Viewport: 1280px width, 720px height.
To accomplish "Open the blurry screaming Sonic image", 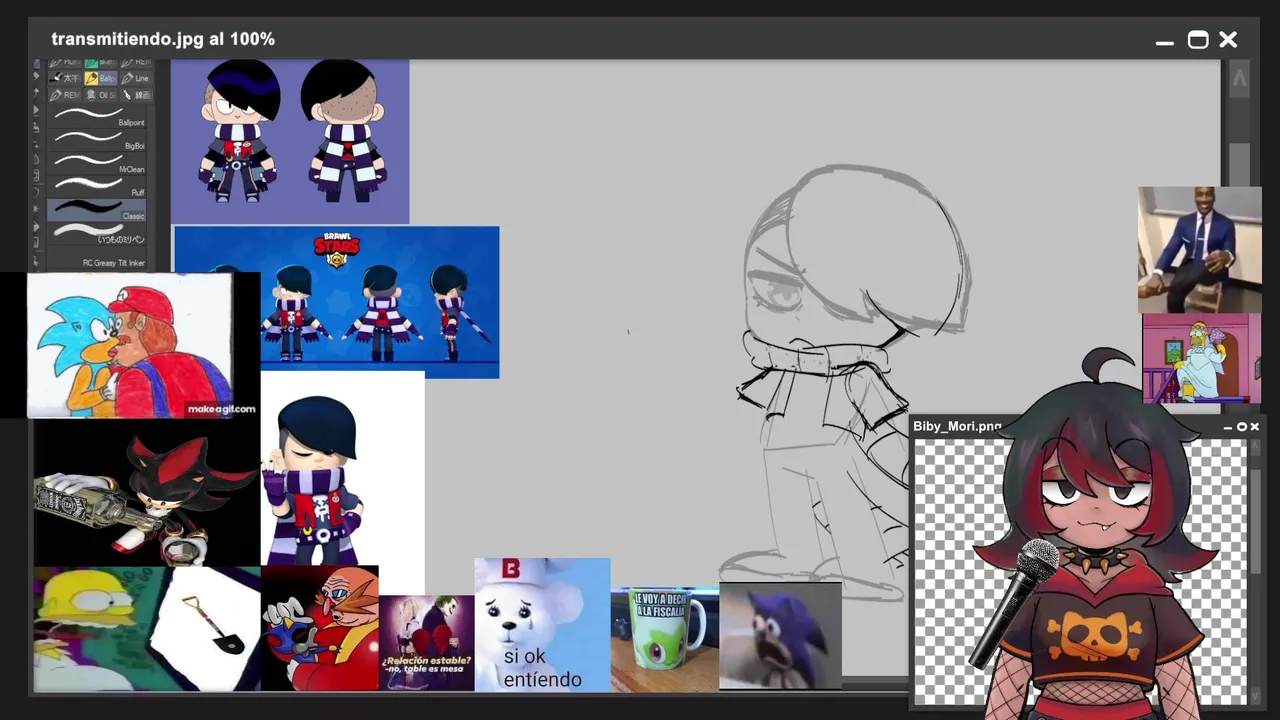I will click(x=780, y=636).
